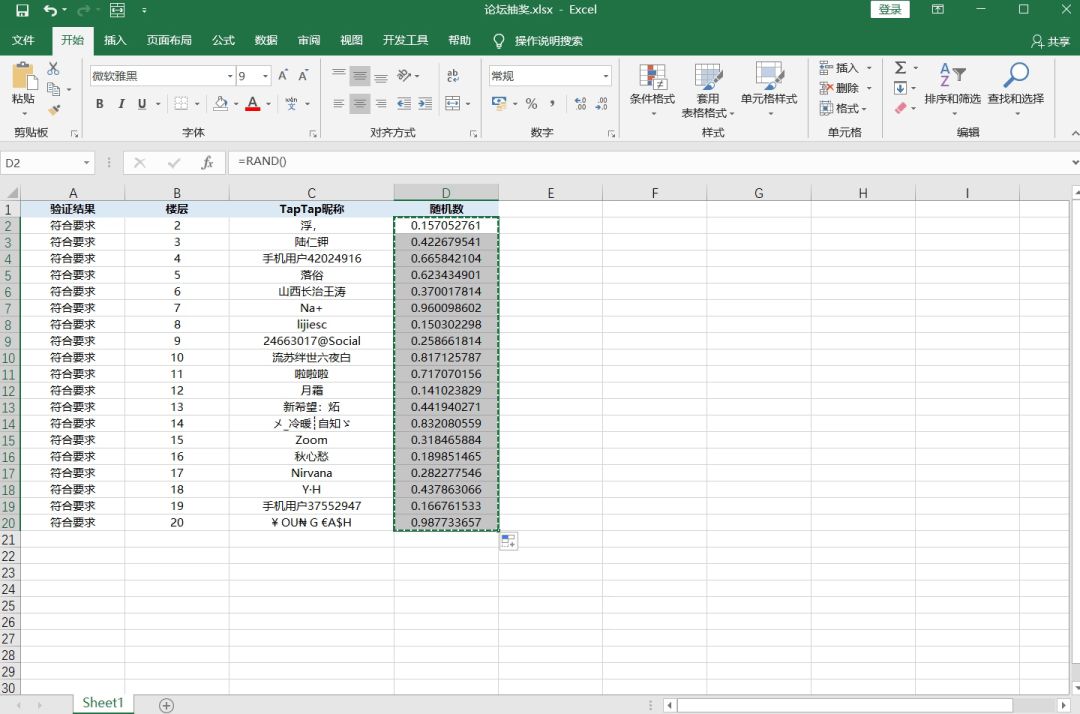The width and height of the screenshot is (1080, 714).
Task: Expand 排序和筛选 sort and filter menu
Action: click(x=952, y=90)
